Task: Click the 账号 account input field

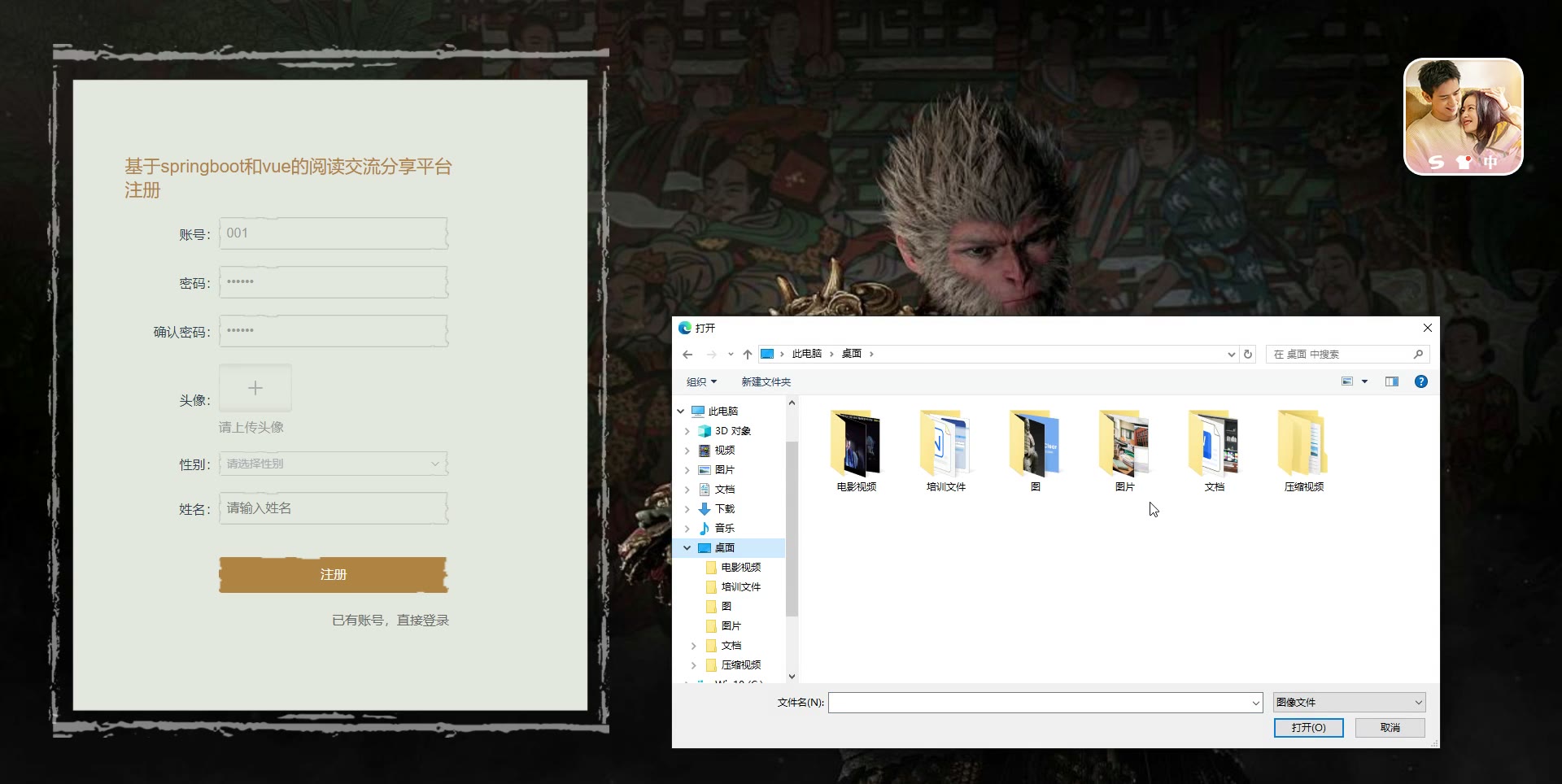Action: tap(334, 233)
